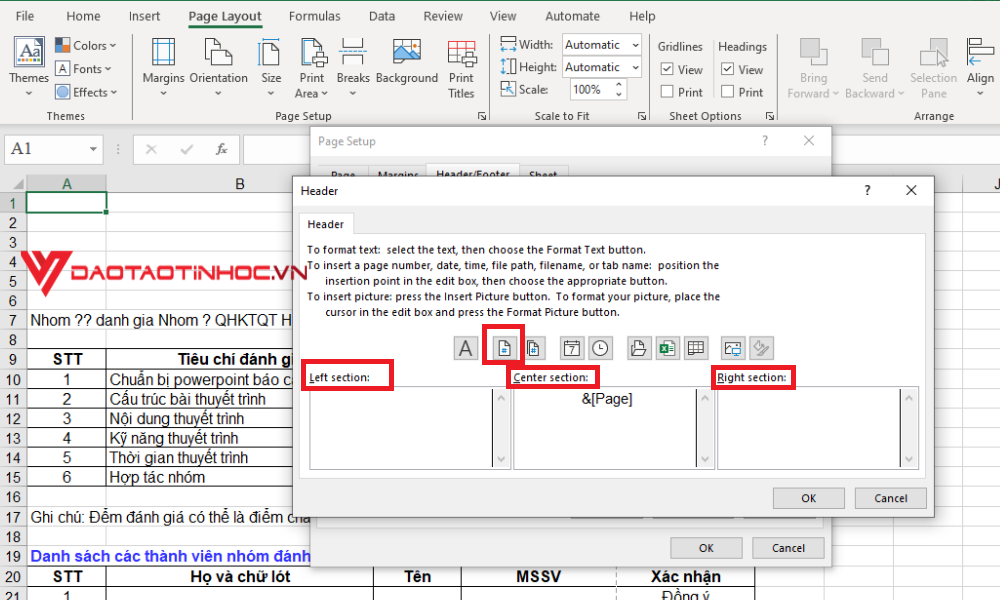Open the Format Text dialog
The width and height of the screenshot is (1000, 600).
coord(465,347)
